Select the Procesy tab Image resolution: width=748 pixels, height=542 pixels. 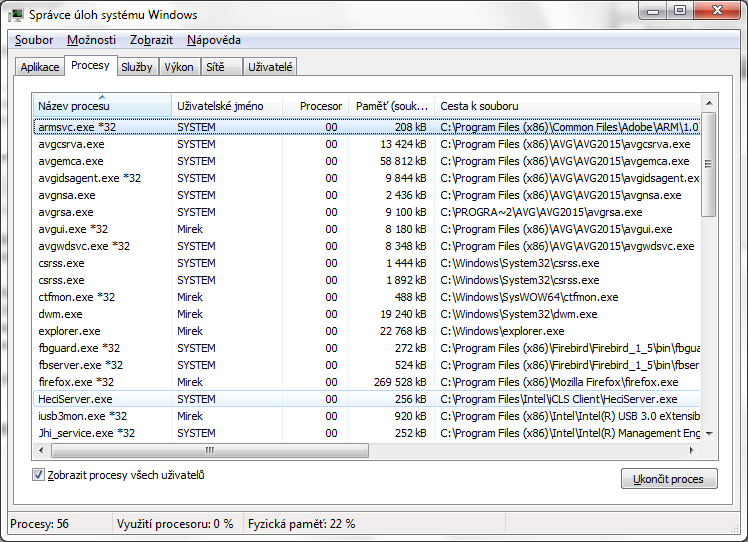90,65
